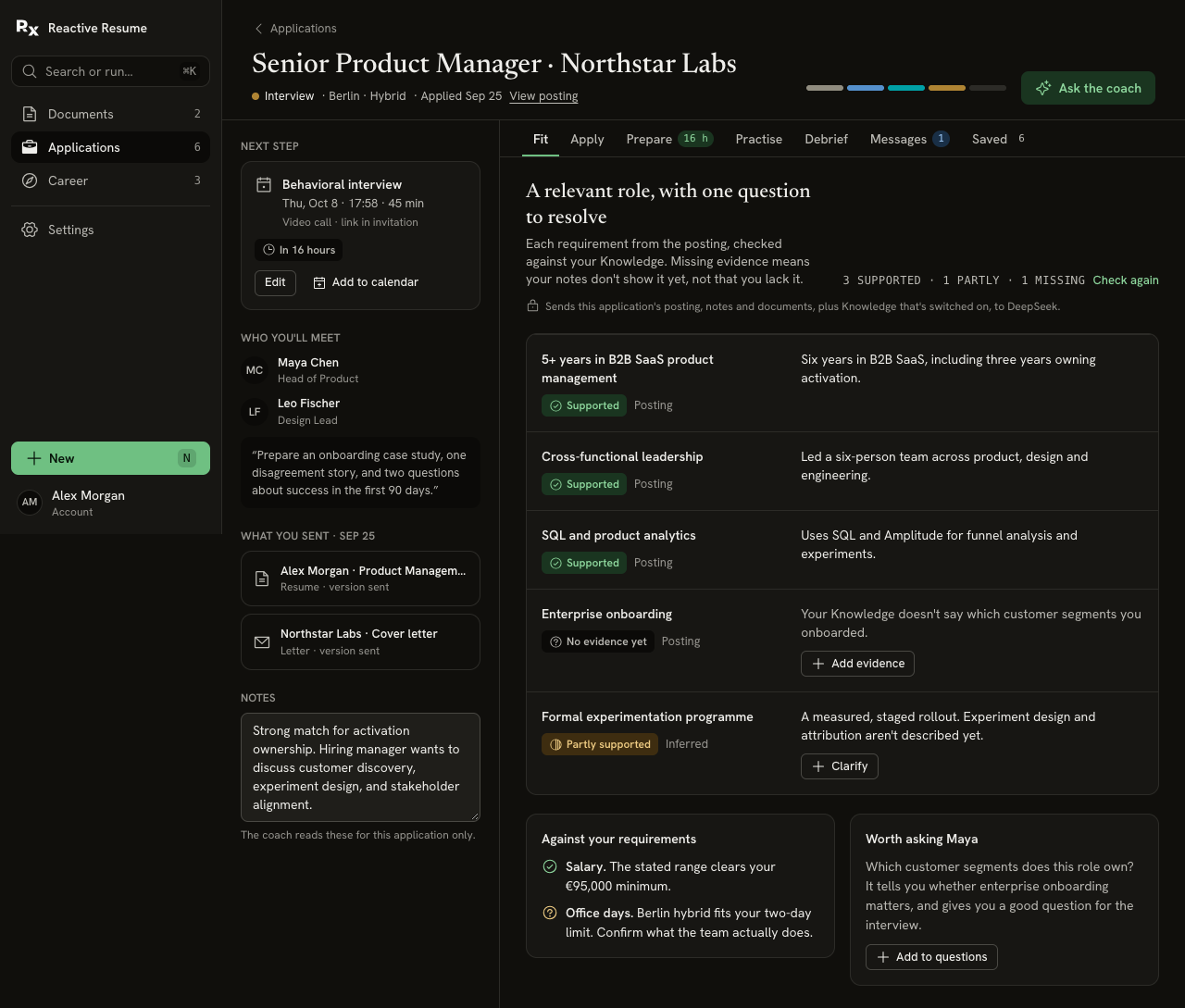Click the blue progress bar segment
This screenshot has width=1185, height=1008.
pos(866,88)
